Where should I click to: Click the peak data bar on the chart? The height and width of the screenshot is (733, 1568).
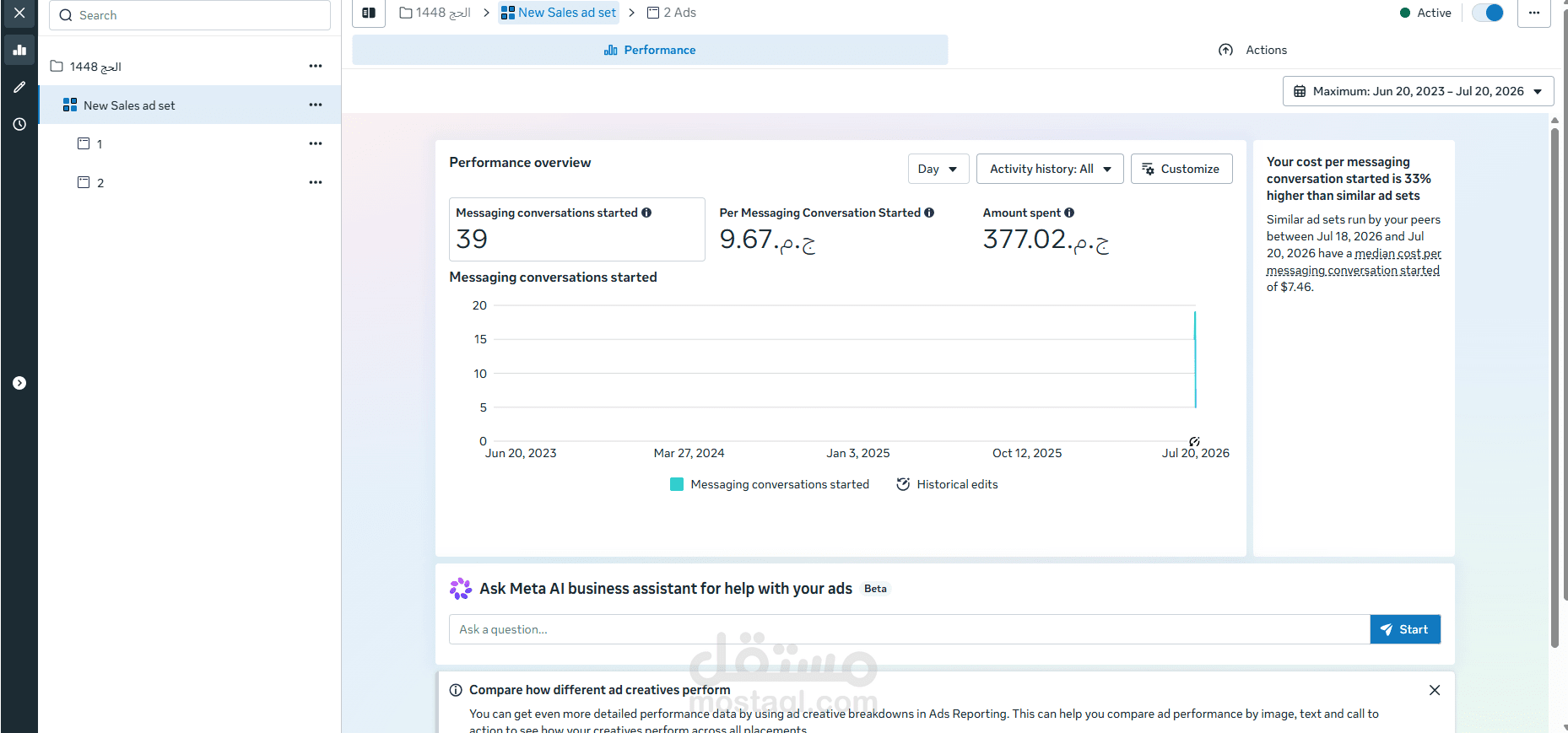pos(1195,359)
